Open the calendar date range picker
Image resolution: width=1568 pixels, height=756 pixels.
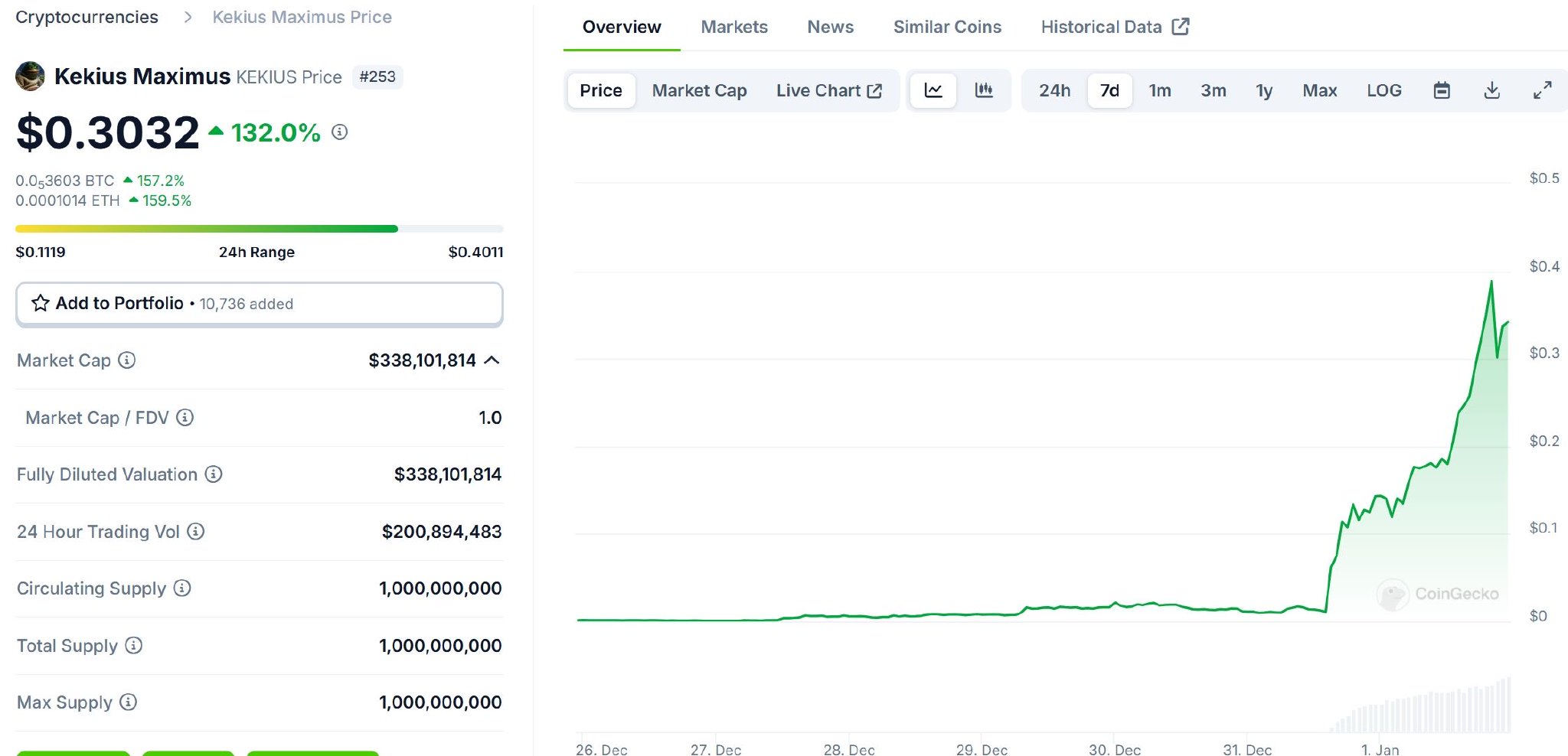point(1442,90)
